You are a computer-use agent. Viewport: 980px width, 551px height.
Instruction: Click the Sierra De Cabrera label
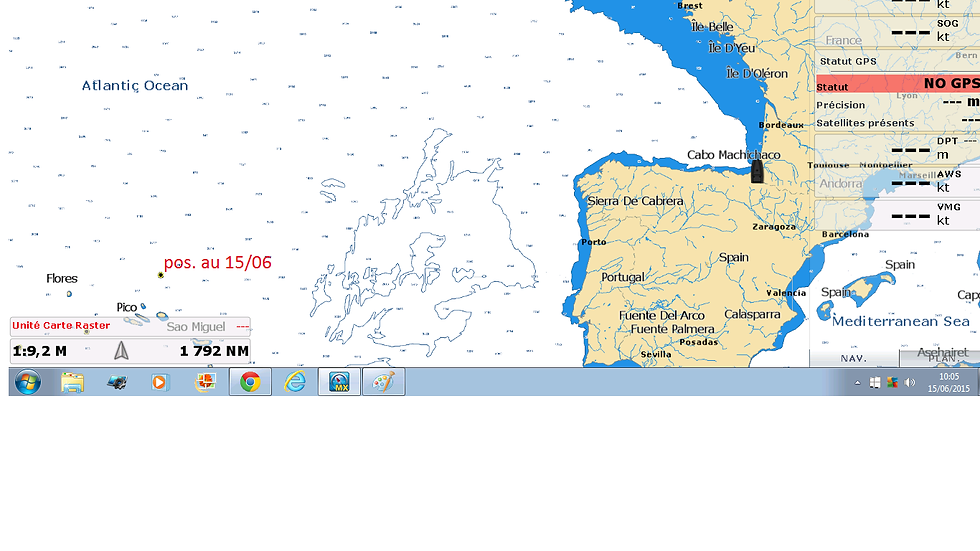tap(635, 201)
